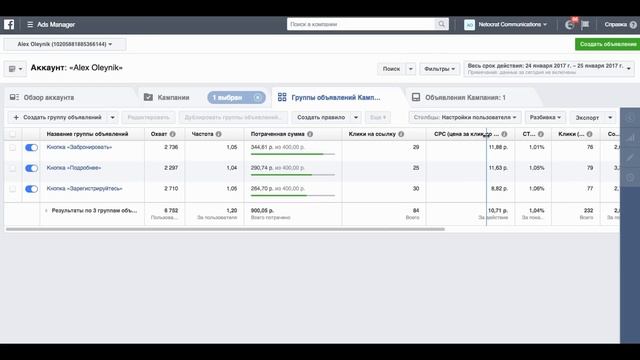Click the search magnifier button
640x360 pixels.
441,24
